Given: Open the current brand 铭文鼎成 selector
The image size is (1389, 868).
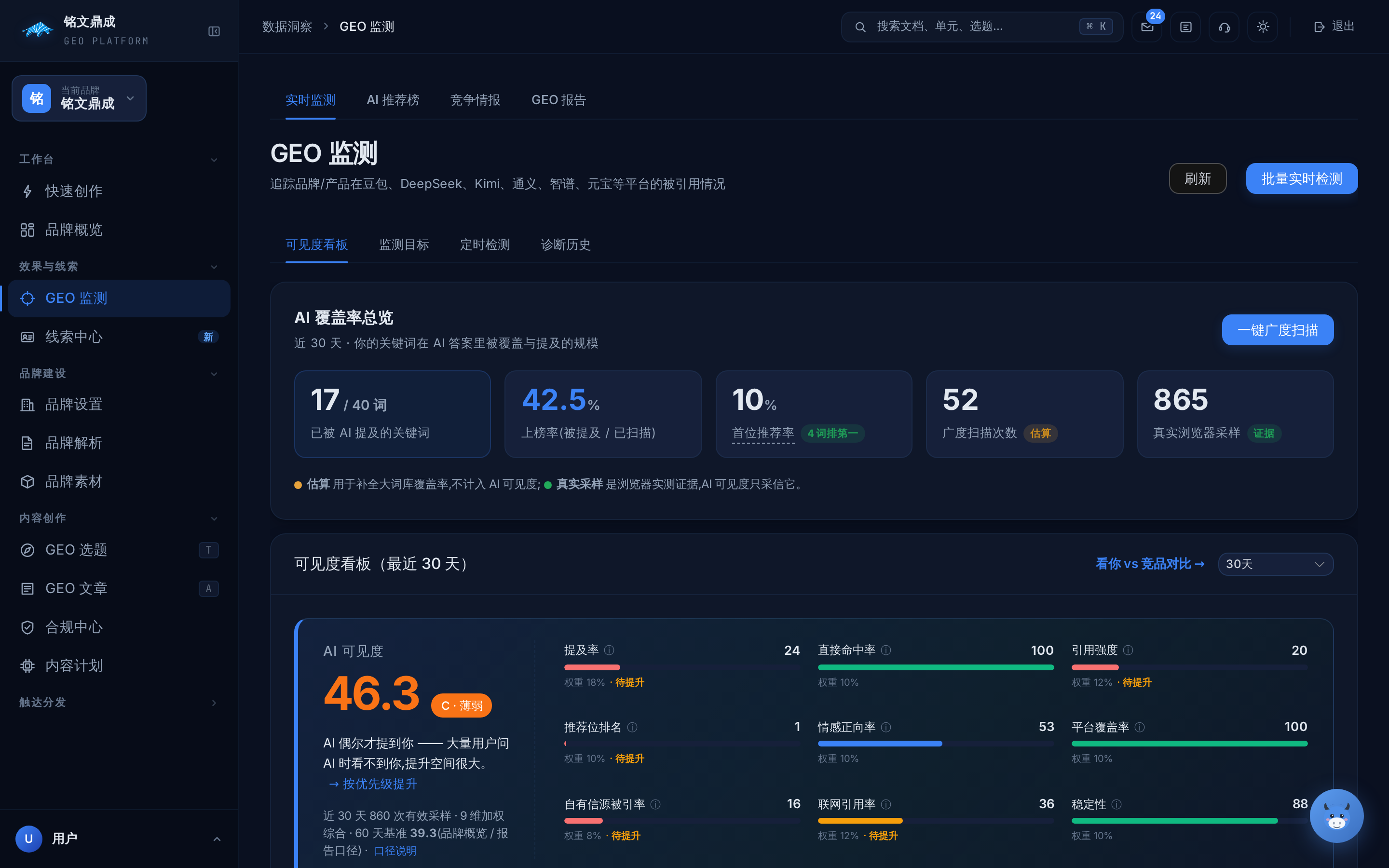Looking at the screenshot, I should [x=79, y=98].
